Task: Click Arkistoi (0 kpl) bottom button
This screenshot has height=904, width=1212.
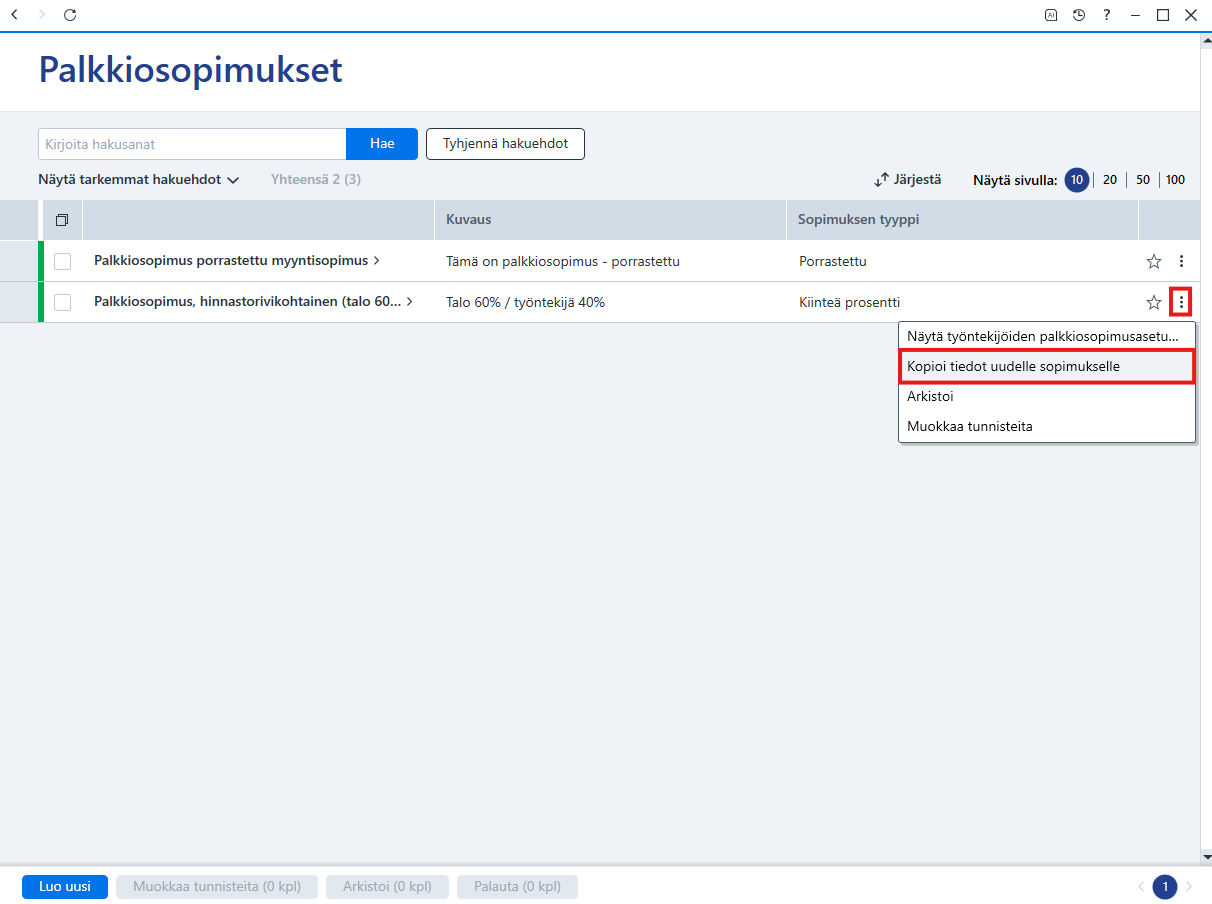Action: (x=387, y=887)
